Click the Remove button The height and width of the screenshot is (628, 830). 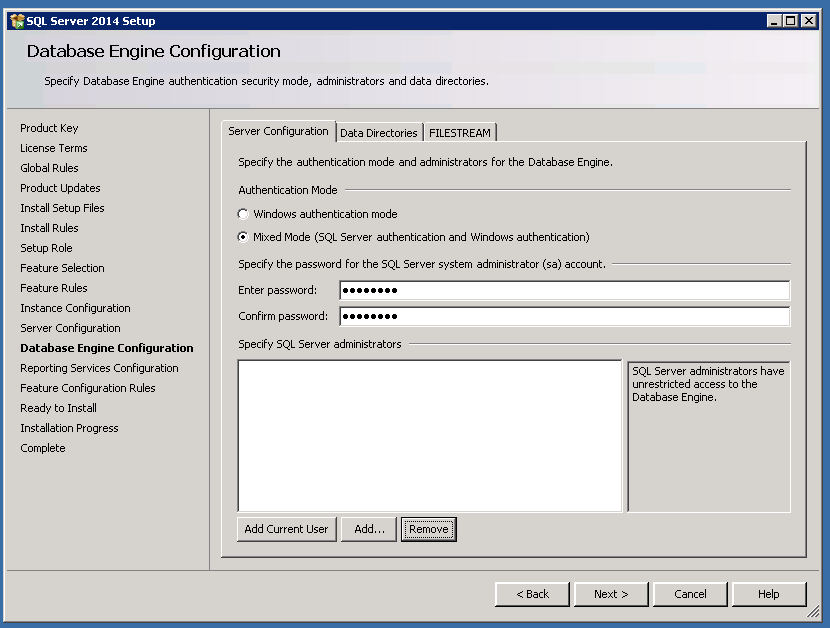428,529
